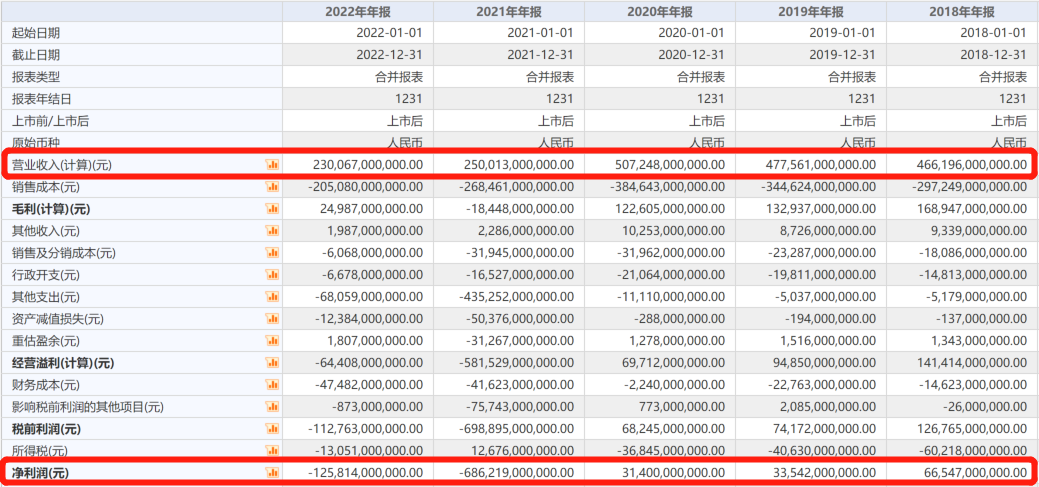
Task: Click the 营业收入(计算)(元) row label
Action: pos(62,164)
